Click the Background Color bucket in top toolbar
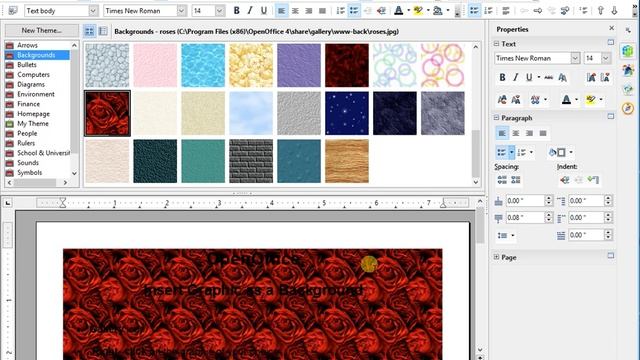This screenshot has height=360, width=640. click(x=438, y=11)
